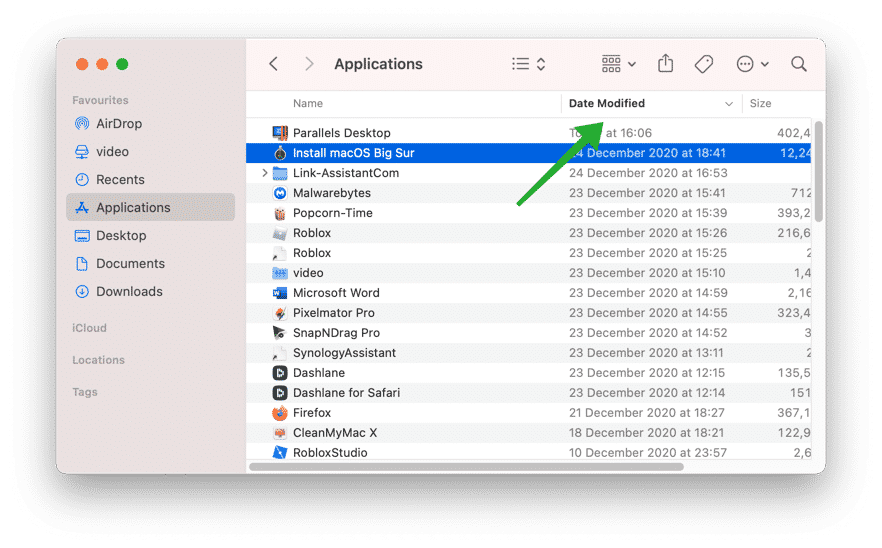
Task: Click the green zoom window button
Action: [x=122, y=64]
